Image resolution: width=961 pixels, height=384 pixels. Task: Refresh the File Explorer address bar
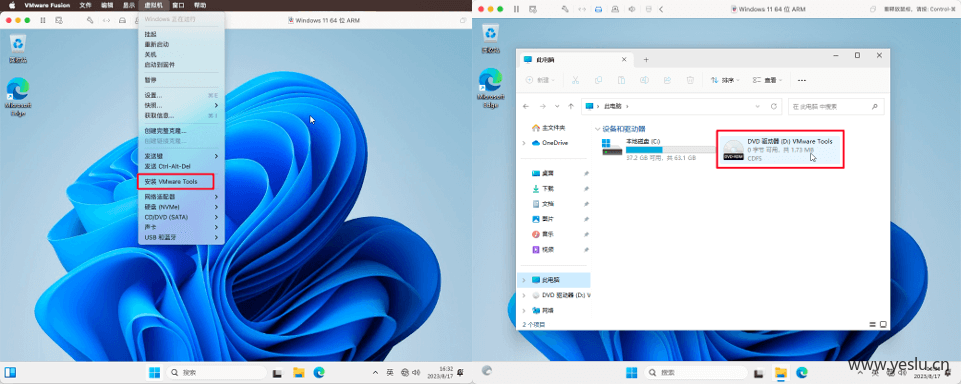pyautogui.click(x=773, y=106)
